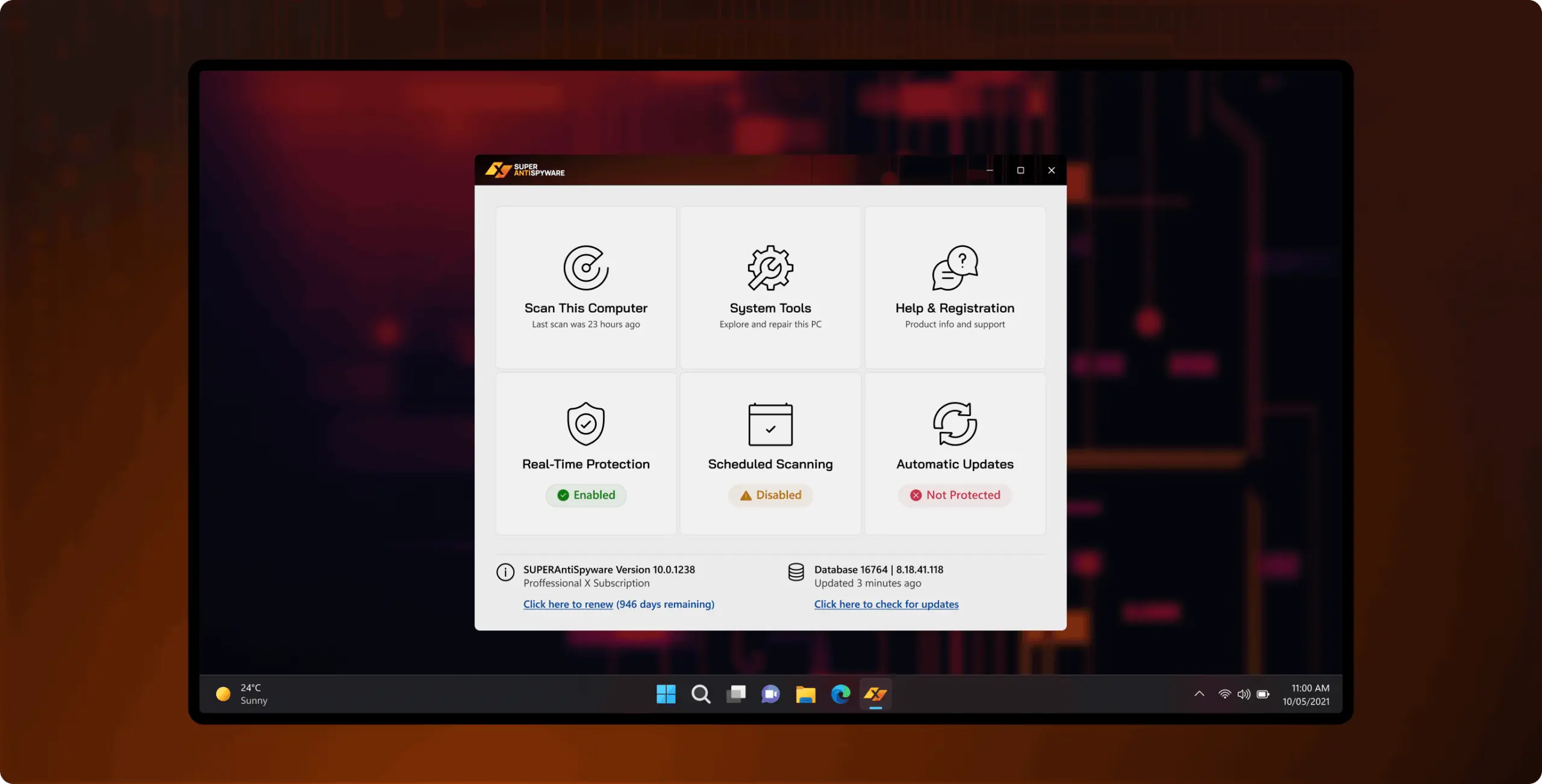
Task: Open the Automatic Updates title
Action: pyautogui.click(x=955, y=464)
